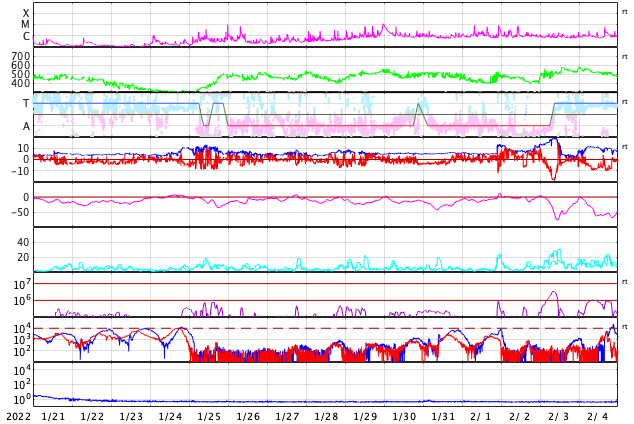Image resolution: width=634 pixels, height=424 pixels.
Task: Click the T sector label on third panel
Action: [x=26, y=103]
